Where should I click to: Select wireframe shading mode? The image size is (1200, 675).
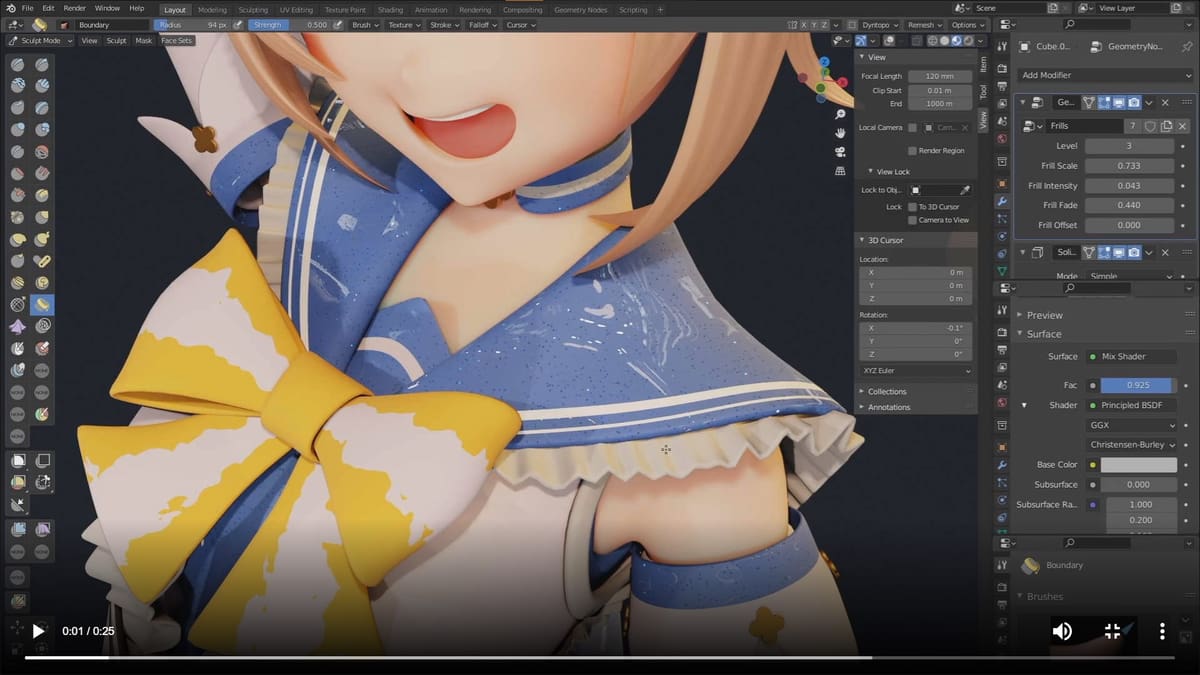pyautogui.click(x=932, y=41)
